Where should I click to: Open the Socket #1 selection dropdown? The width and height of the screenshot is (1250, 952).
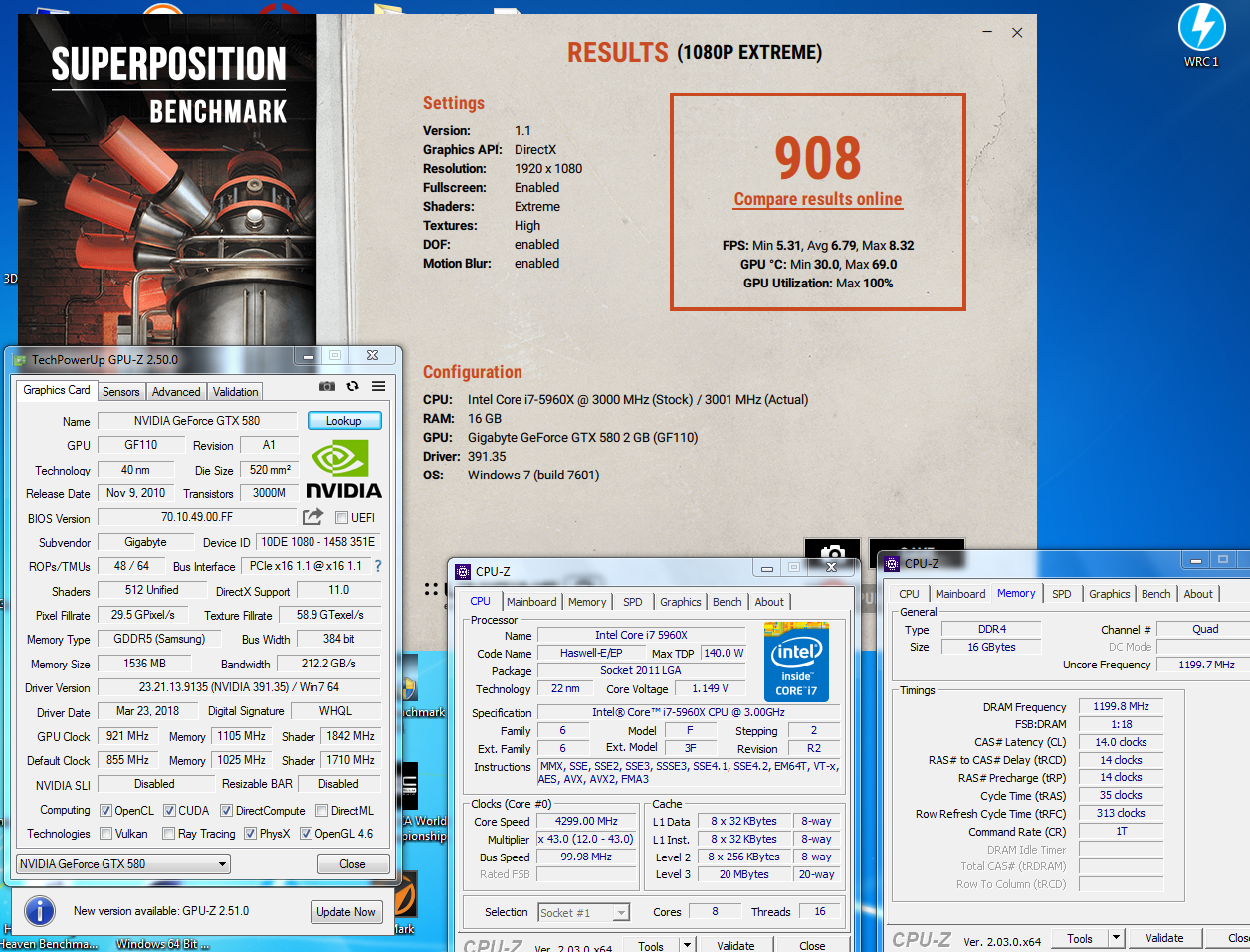(584, 912)
